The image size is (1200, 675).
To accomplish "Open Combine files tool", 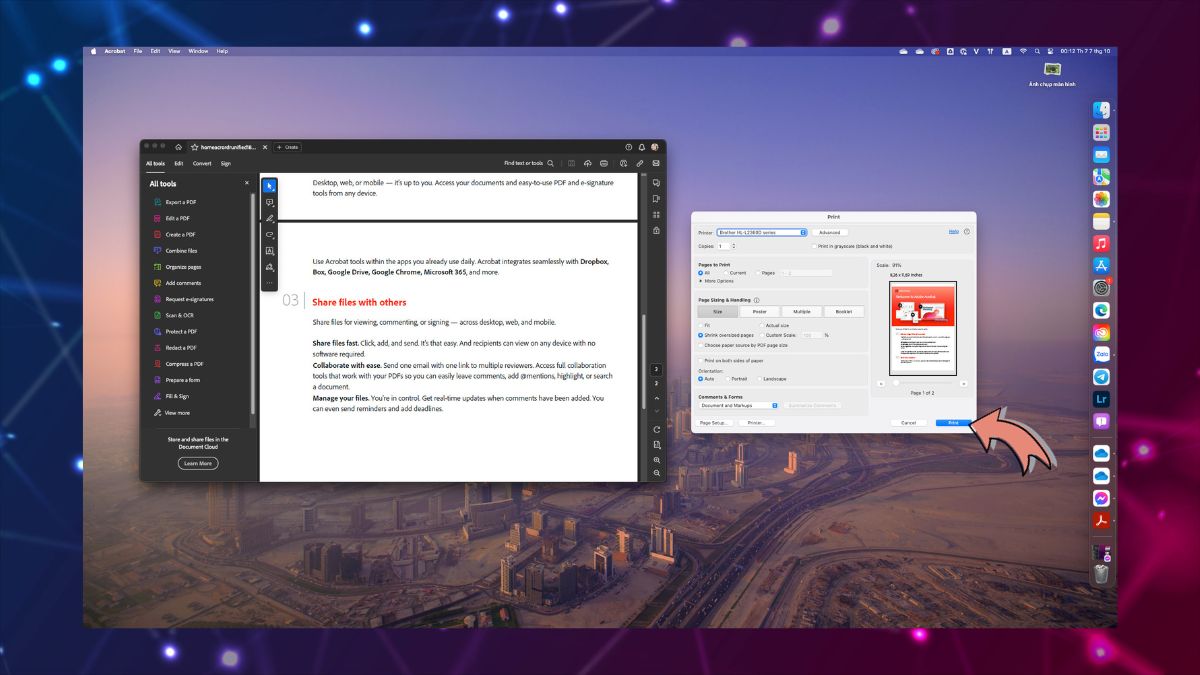I will (175, 250).
